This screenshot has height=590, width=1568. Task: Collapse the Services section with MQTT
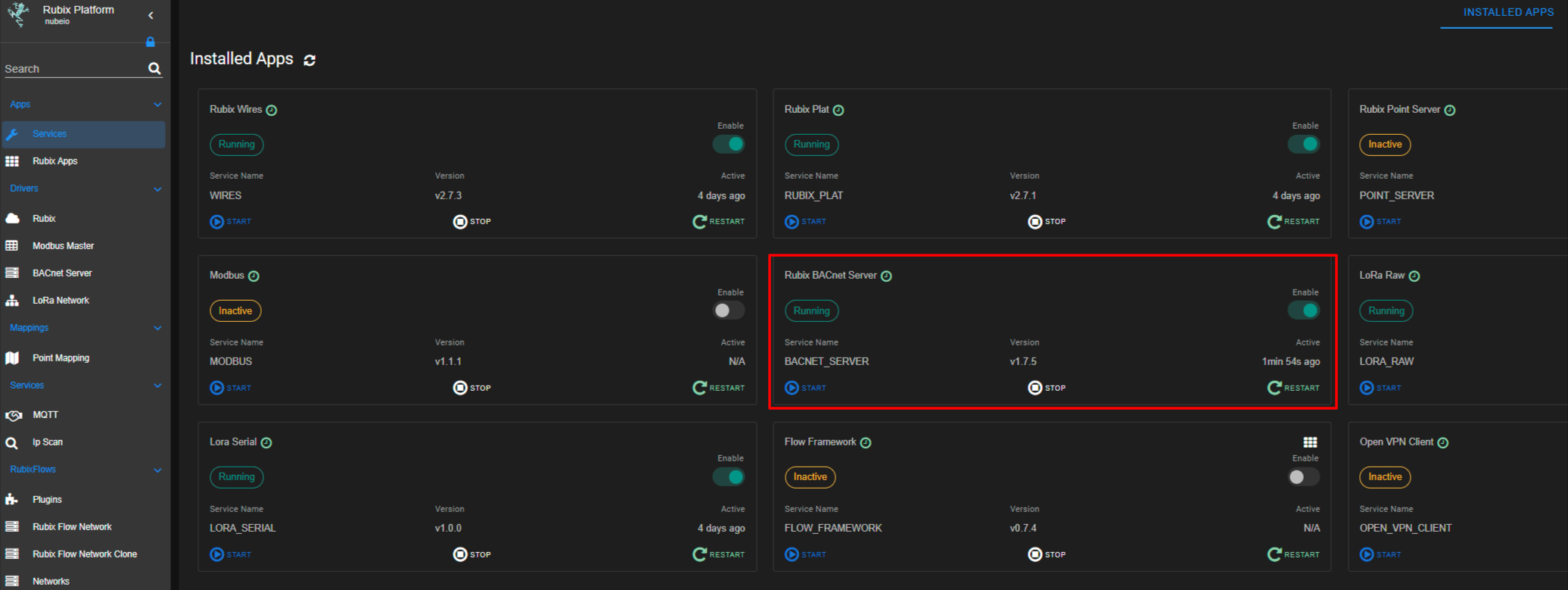tap(157, 386)
